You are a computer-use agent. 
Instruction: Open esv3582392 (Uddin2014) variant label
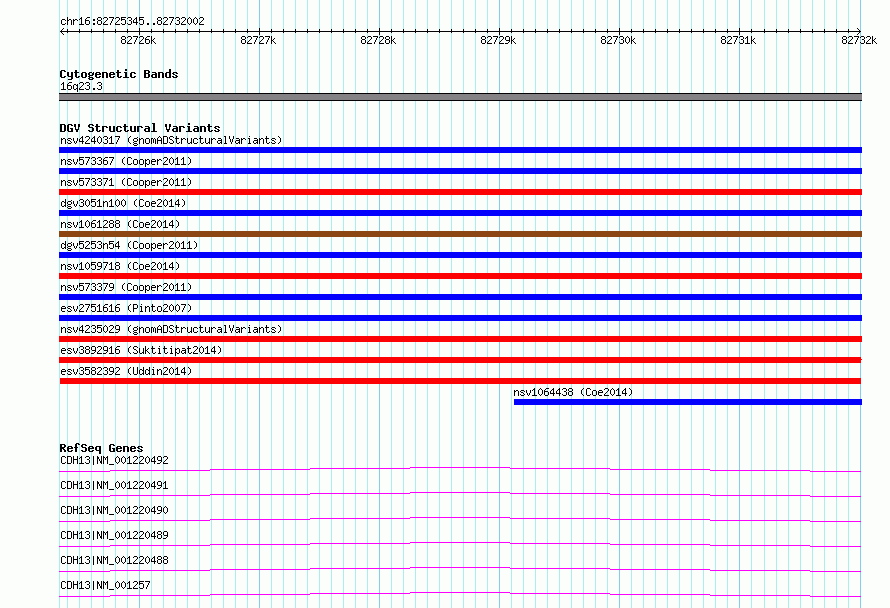[126, 371]
